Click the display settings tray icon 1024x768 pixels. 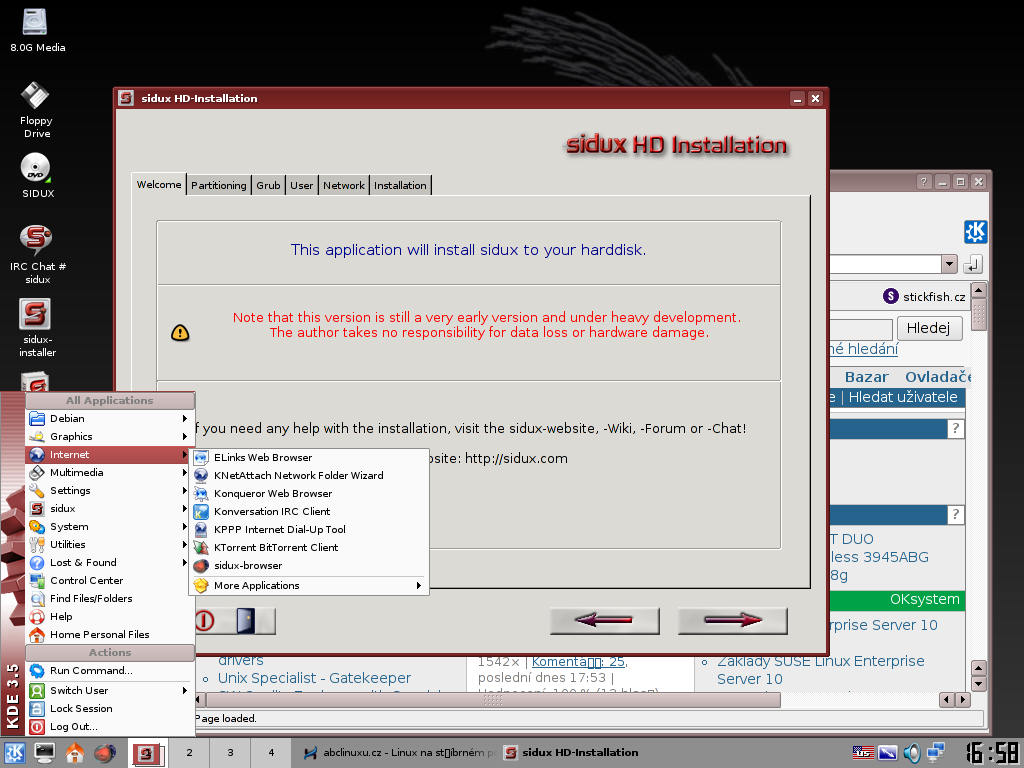click(888, 753)
